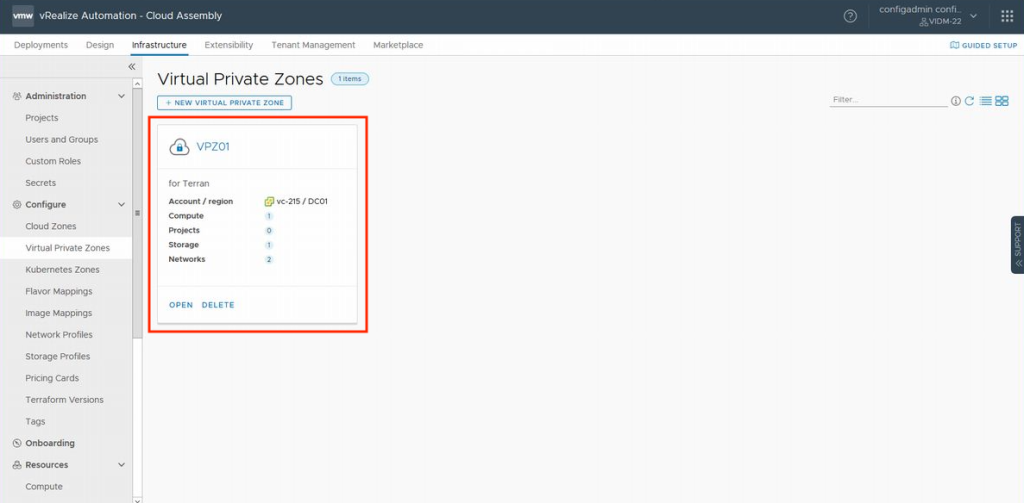Collapse the sidebar with double chevron icon
Viewport: 1024px width, 503px height.
(131, 67)
